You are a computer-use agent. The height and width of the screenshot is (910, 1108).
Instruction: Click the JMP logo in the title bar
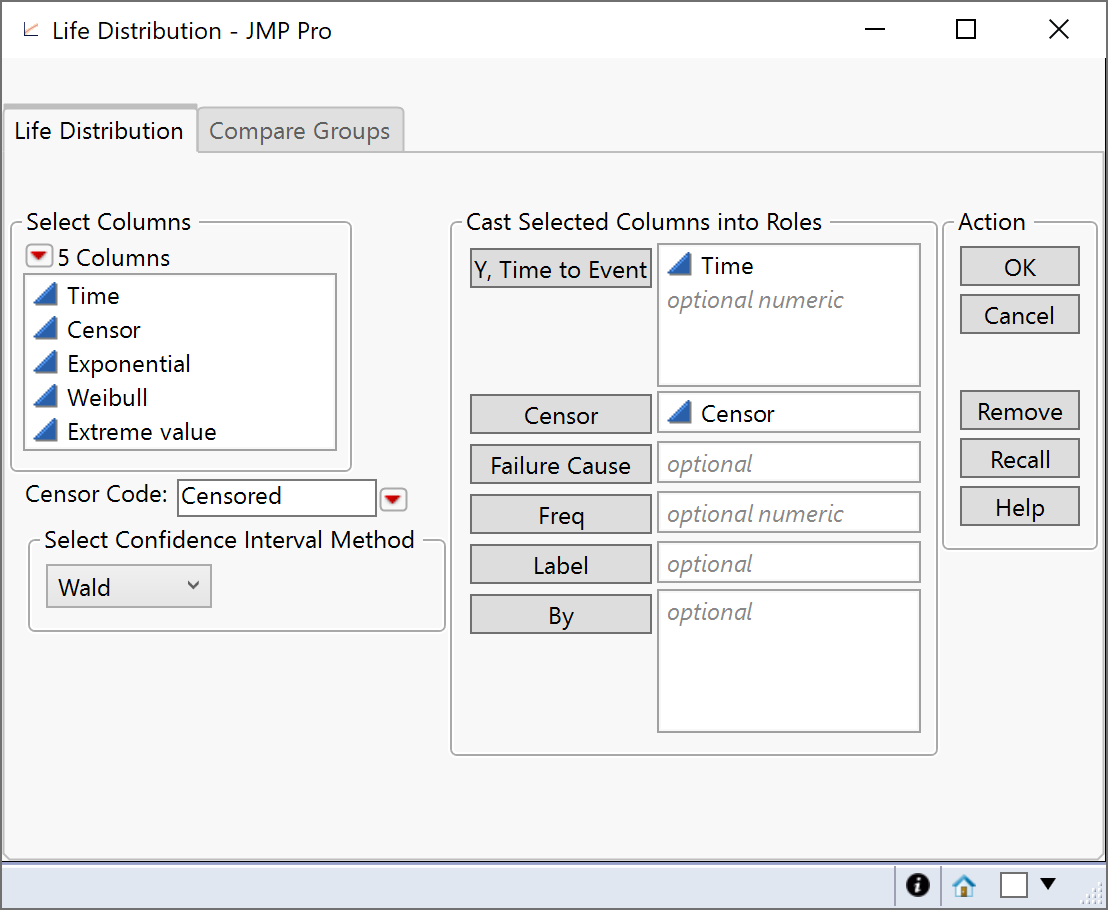point(30,29)
